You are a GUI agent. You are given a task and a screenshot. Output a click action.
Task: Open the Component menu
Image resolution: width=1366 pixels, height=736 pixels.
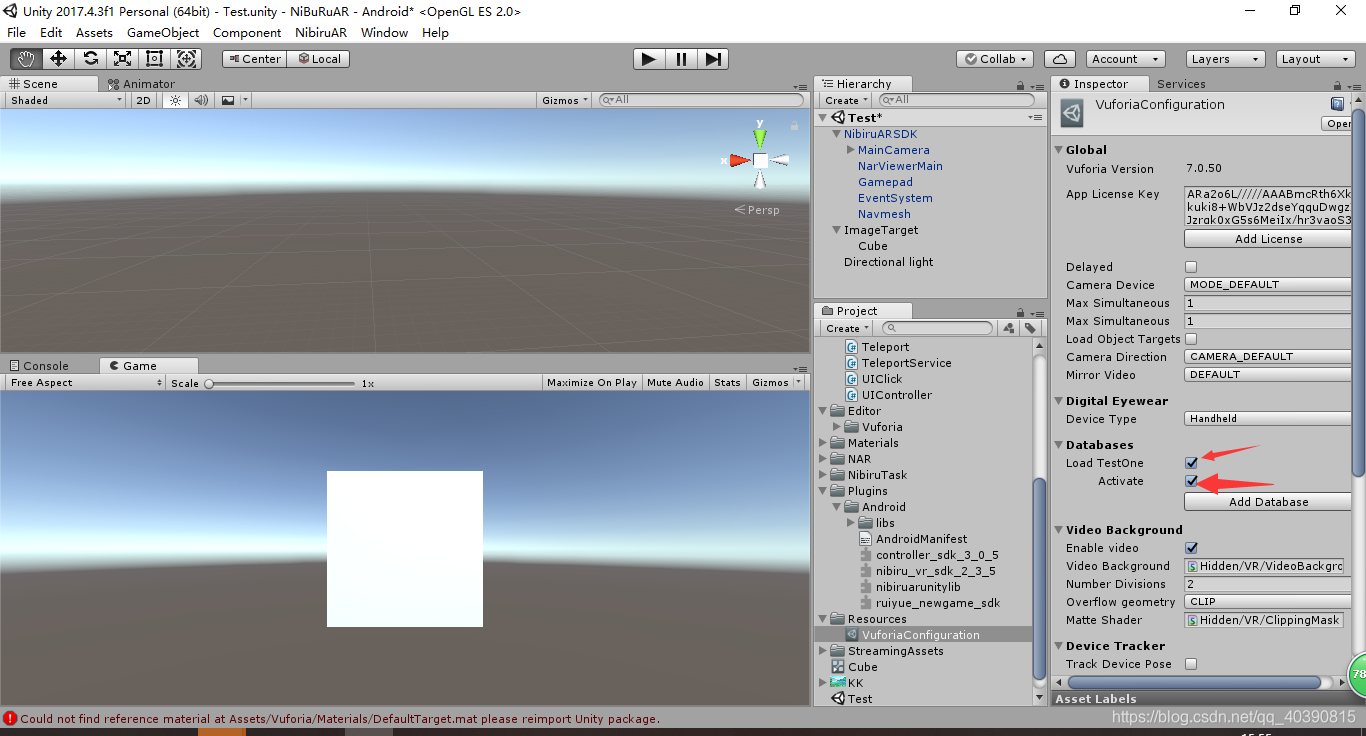[x=247, y=32]
